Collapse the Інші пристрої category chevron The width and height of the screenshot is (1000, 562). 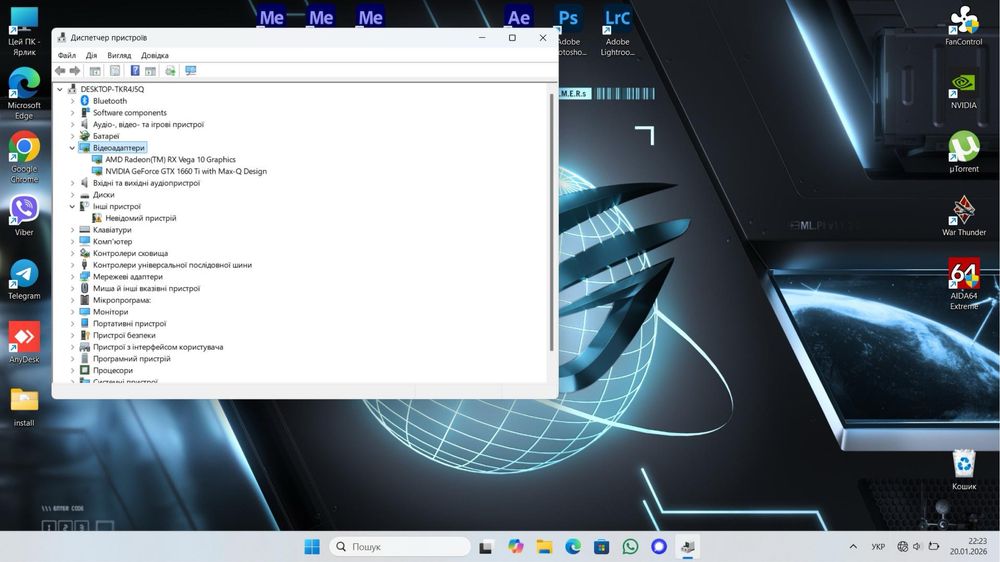(x=72, y=207)
